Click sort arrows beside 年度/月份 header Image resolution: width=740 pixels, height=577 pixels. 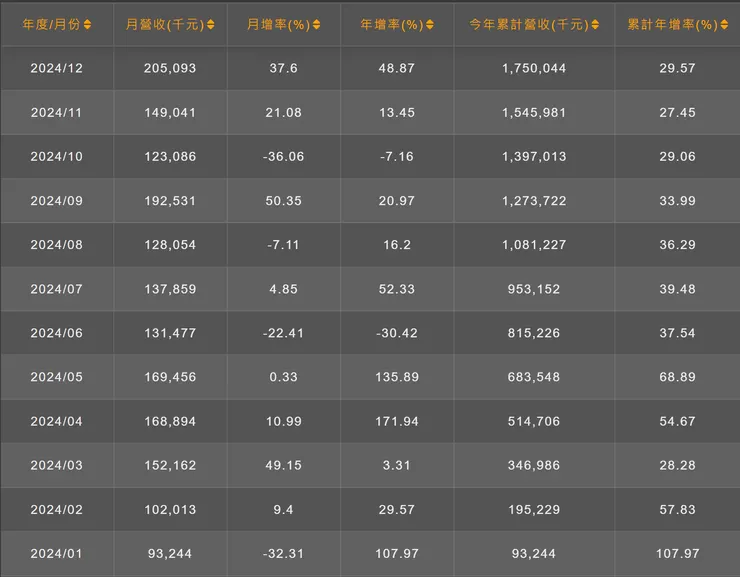tap(87, 25)
